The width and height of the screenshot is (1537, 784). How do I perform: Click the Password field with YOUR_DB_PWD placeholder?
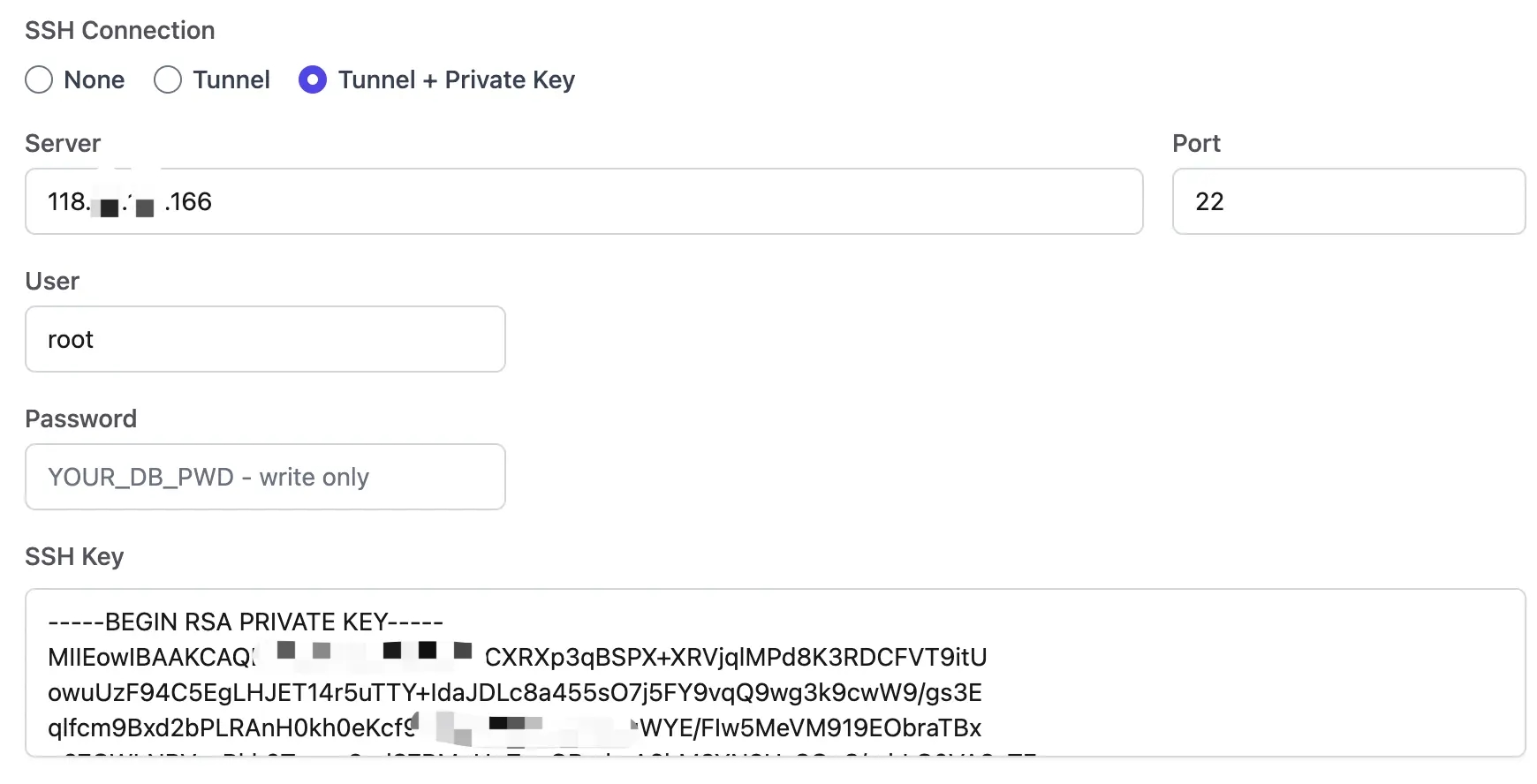(265, 477)
